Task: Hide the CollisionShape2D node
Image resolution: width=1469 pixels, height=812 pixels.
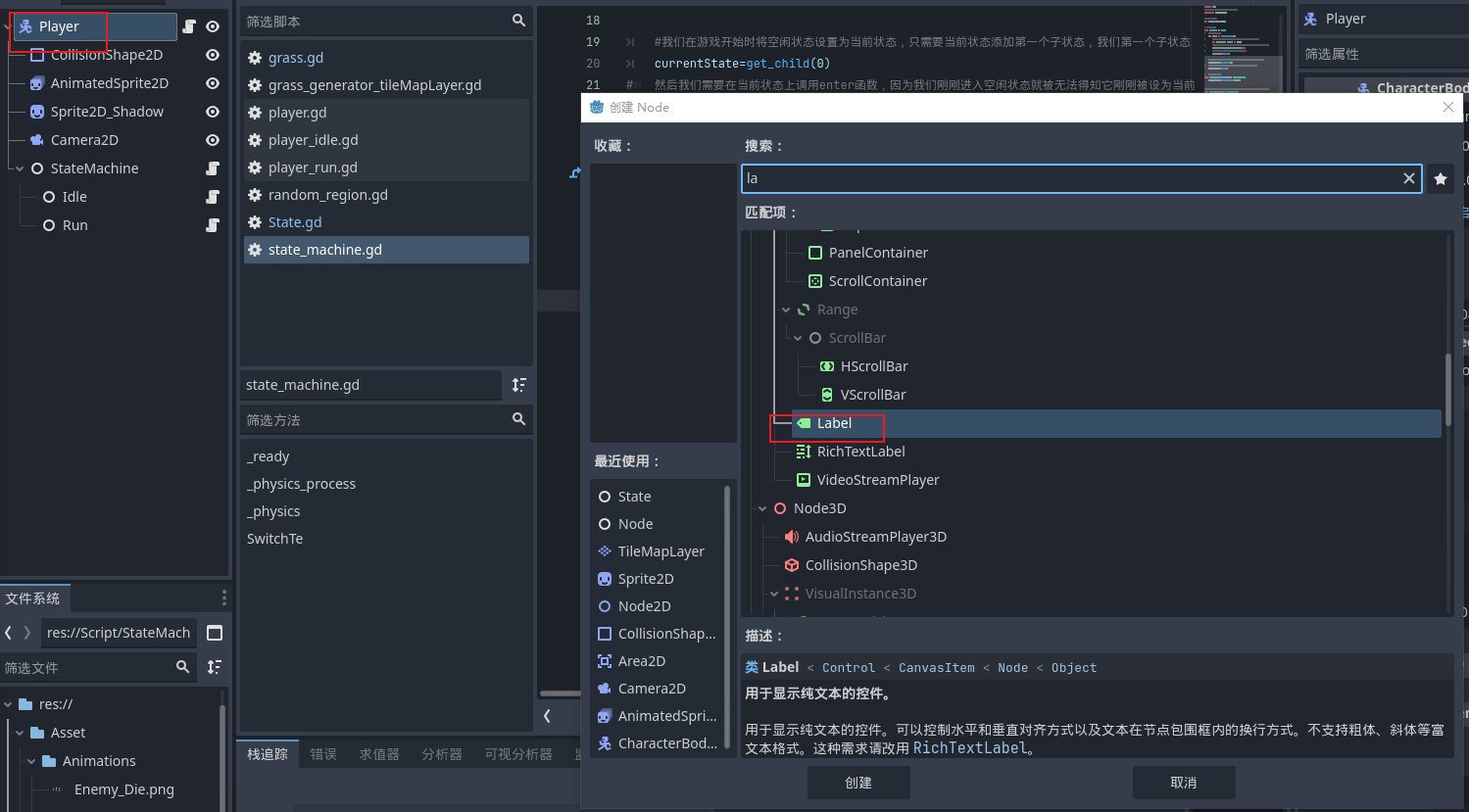Action: point(213,55)
